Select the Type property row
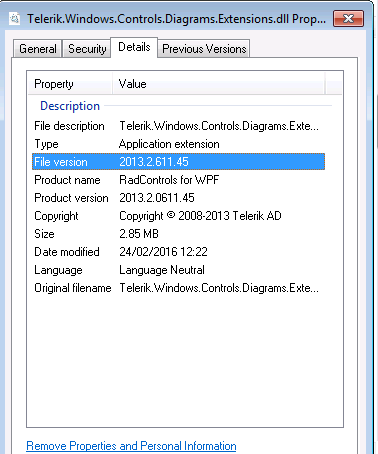The height and width of the screenshot is (454, 378). [x=178, y=144]
